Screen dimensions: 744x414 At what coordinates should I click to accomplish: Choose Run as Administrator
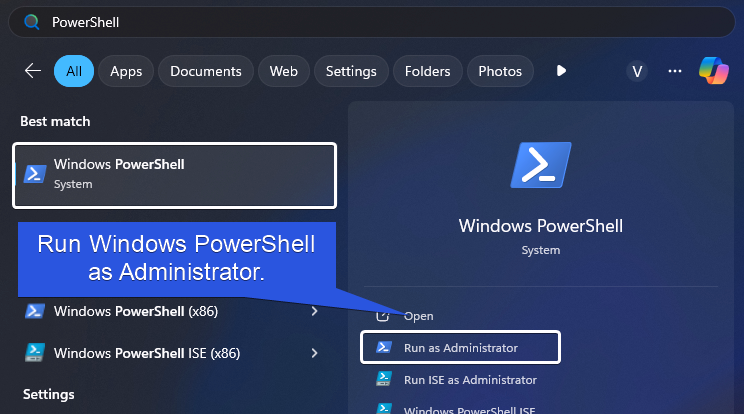tap(460, 348)
